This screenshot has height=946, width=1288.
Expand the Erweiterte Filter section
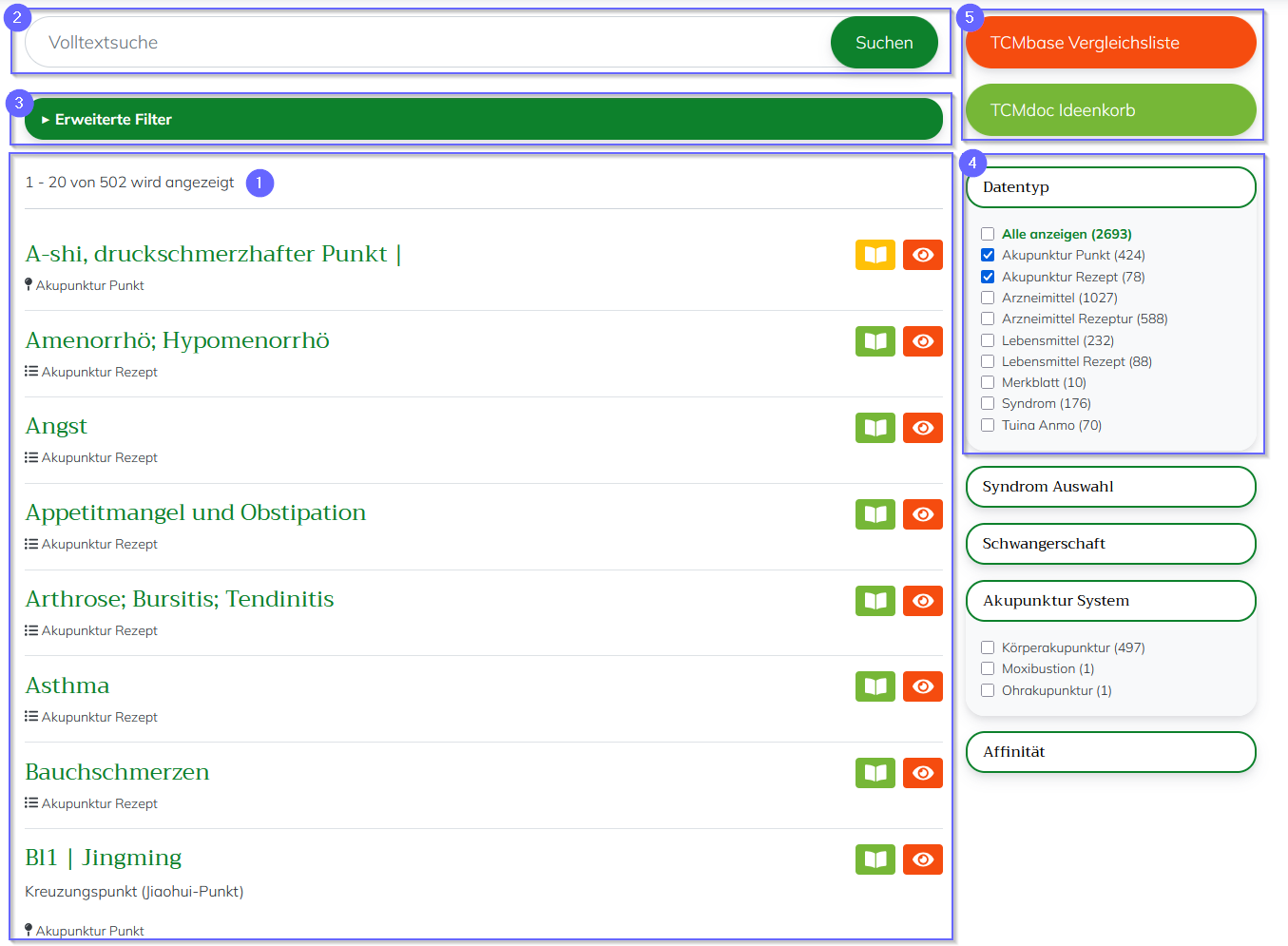click(x=483, y=120)
